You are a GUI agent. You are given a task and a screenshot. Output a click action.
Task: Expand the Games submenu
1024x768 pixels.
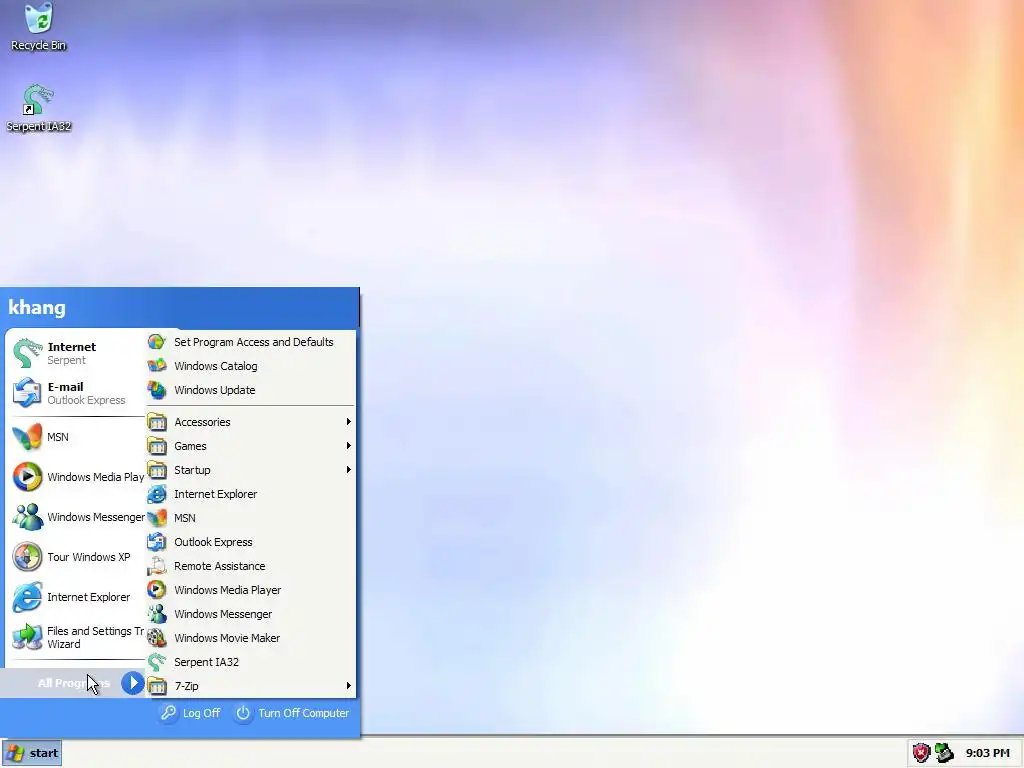251,446
